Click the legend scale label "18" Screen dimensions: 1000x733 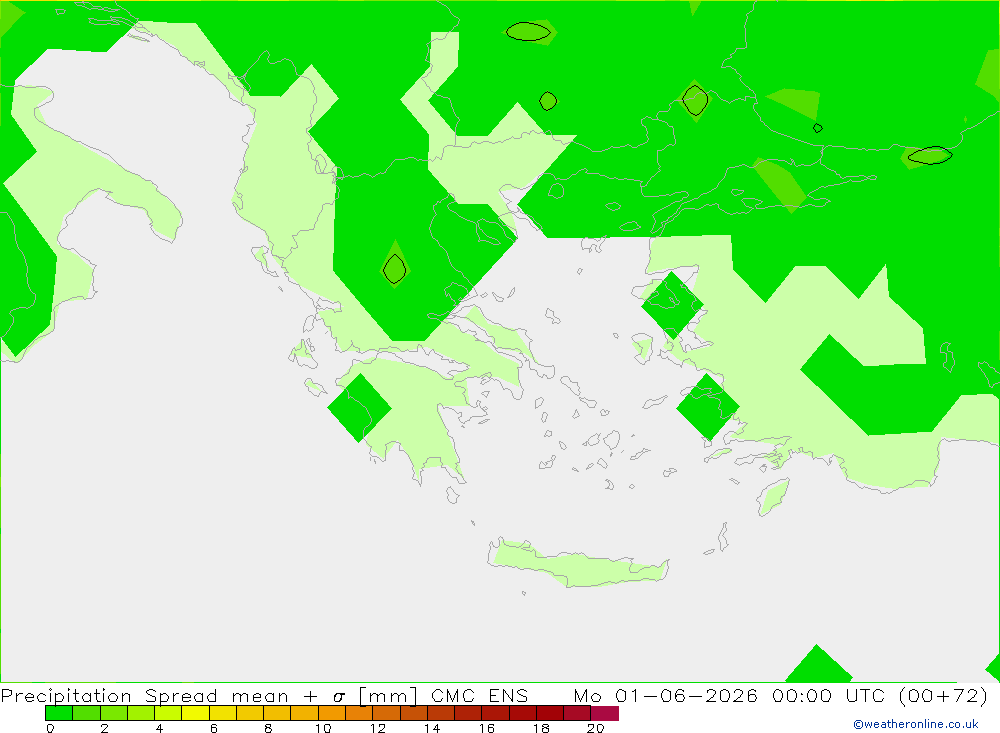click(541, 728)
